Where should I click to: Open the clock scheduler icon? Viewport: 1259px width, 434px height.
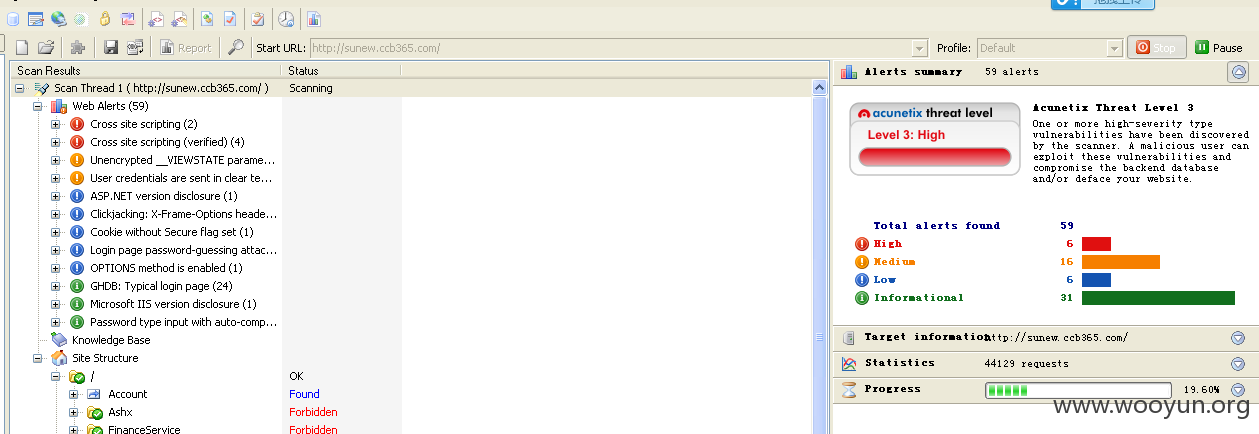click(286, 18)
